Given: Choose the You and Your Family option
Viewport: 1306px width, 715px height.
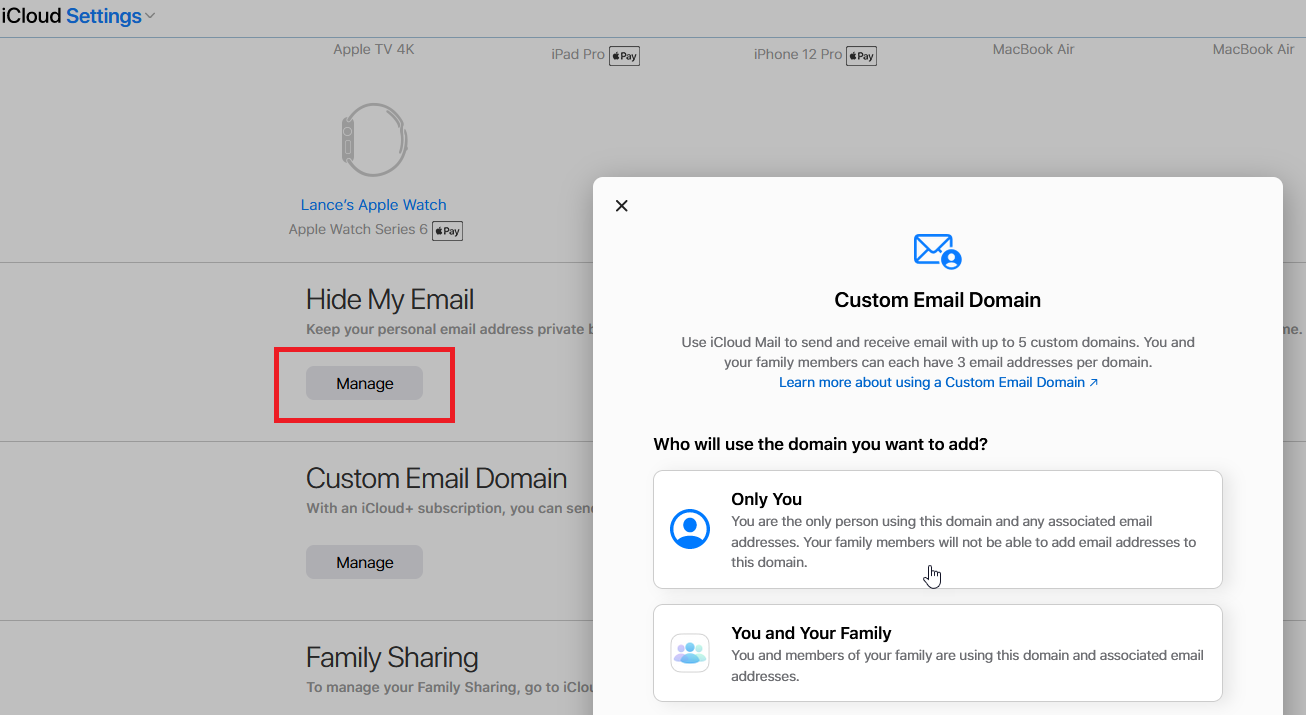Looking at the screenshot, I should coord(938,653).
